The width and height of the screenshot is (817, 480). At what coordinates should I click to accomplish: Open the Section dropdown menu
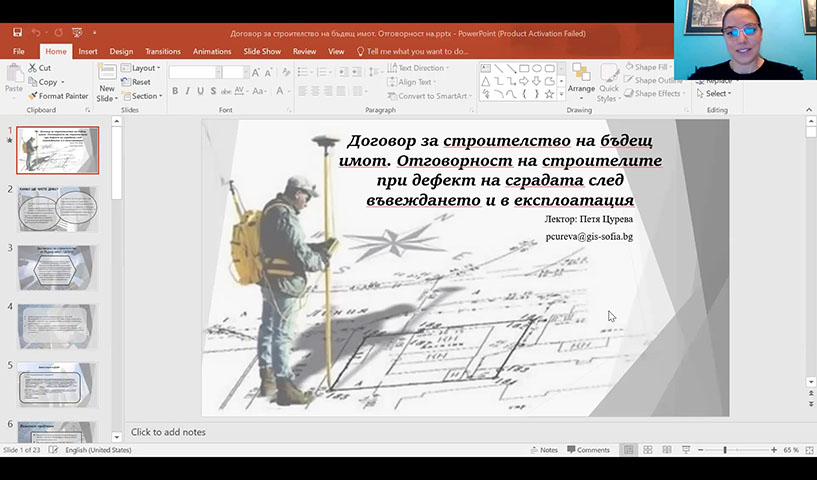coord(145,96)
